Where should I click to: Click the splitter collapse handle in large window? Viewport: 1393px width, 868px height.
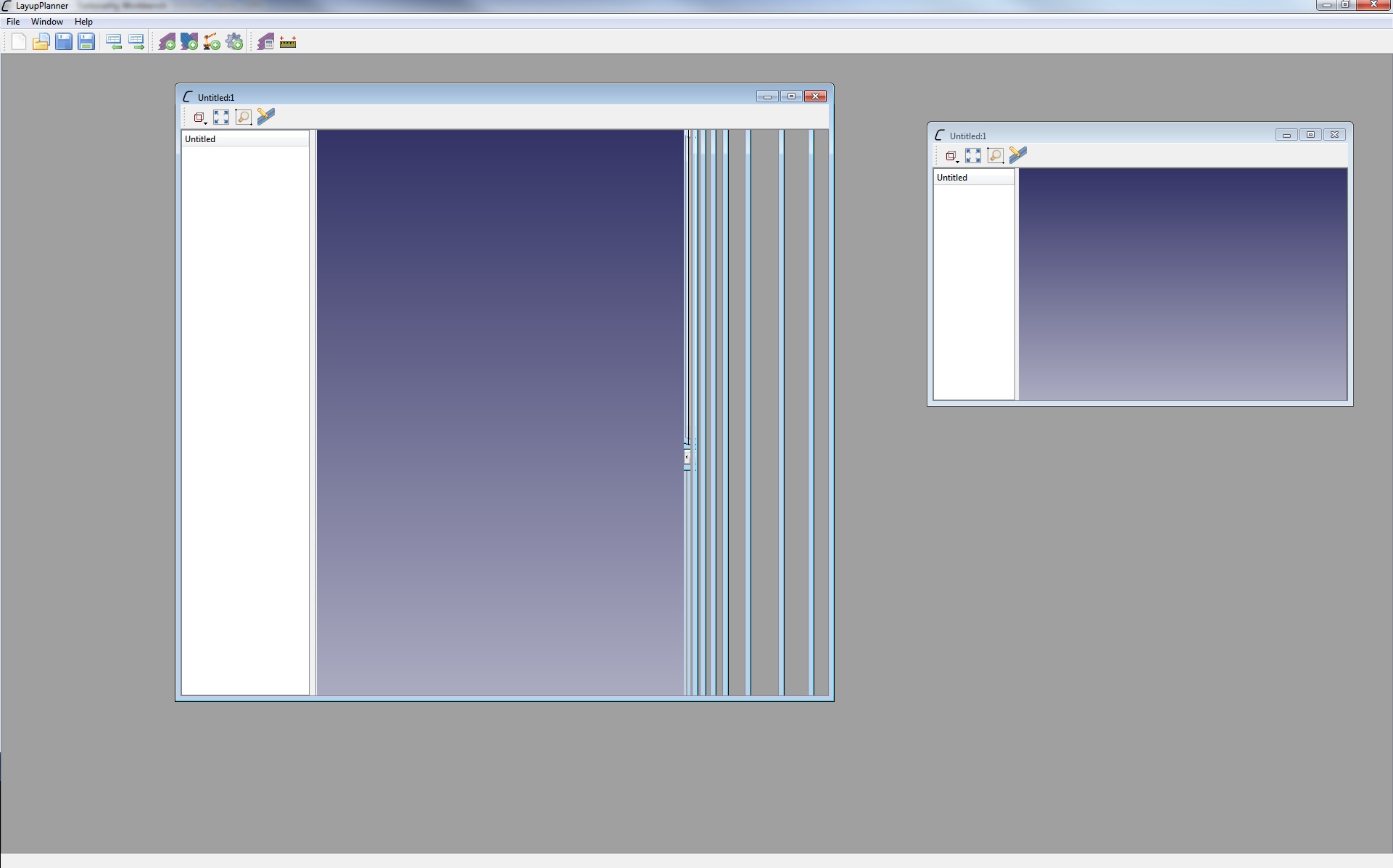pyautogui.click(x=687, y=458)
